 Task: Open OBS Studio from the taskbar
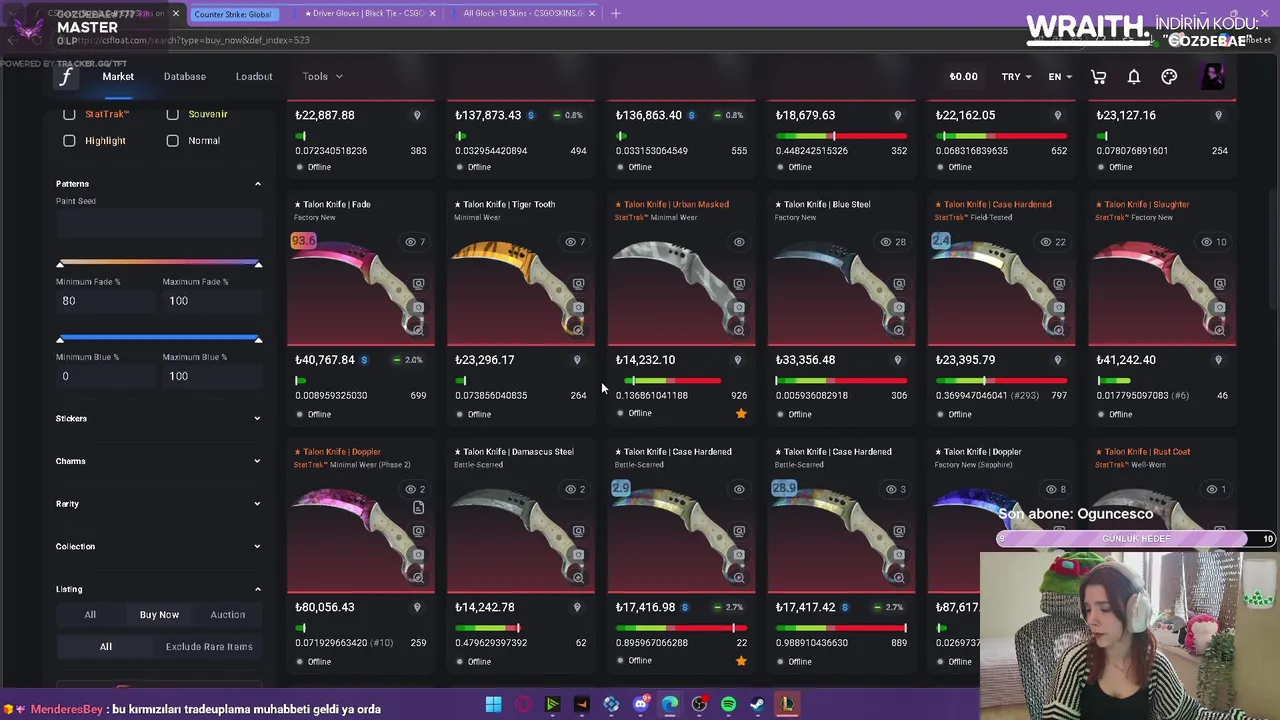coord(699,705)
